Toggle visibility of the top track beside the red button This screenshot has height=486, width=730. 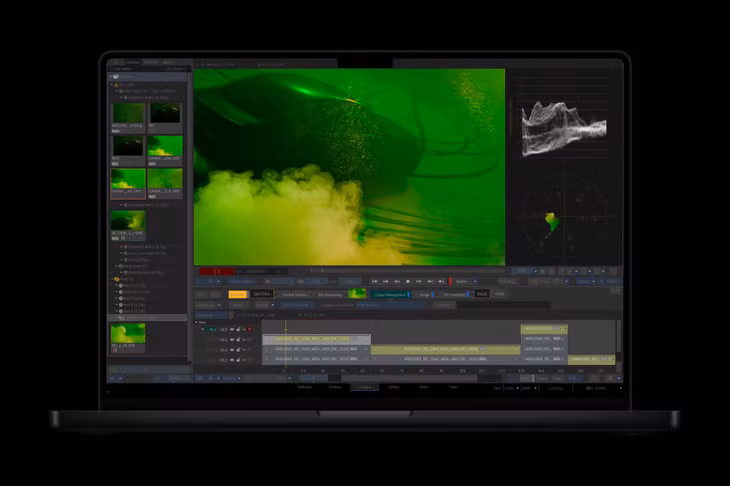pos(232,329)
